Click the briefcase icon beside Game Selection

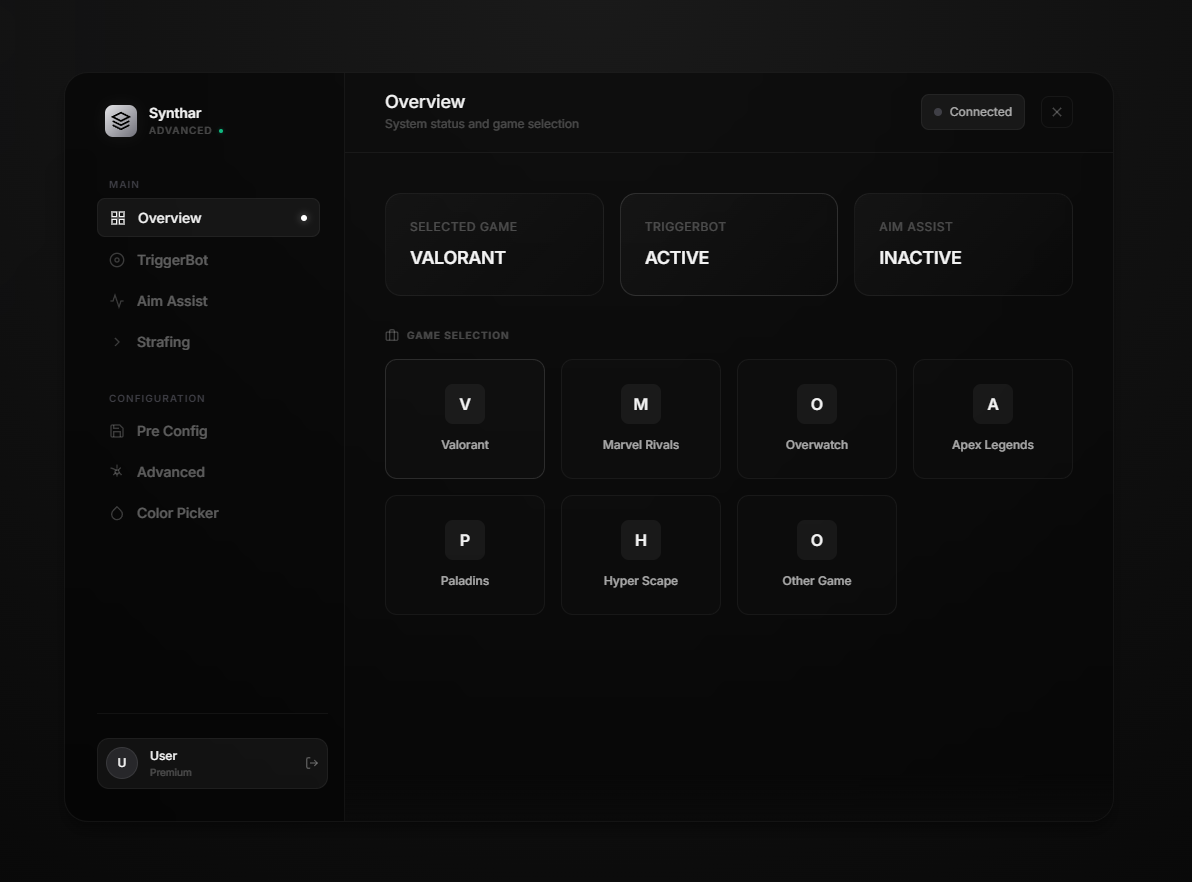[389, 335]
